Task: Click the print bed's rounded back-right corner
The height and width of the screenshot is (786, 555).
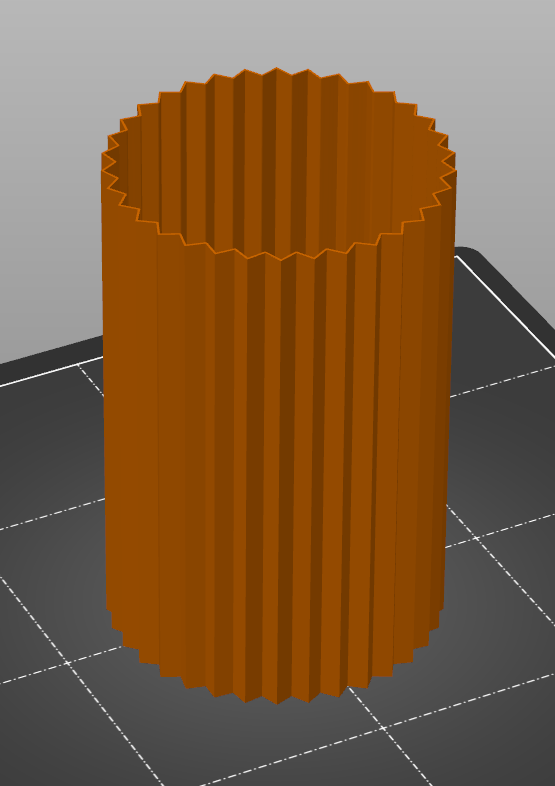Action: click(474, 252)
